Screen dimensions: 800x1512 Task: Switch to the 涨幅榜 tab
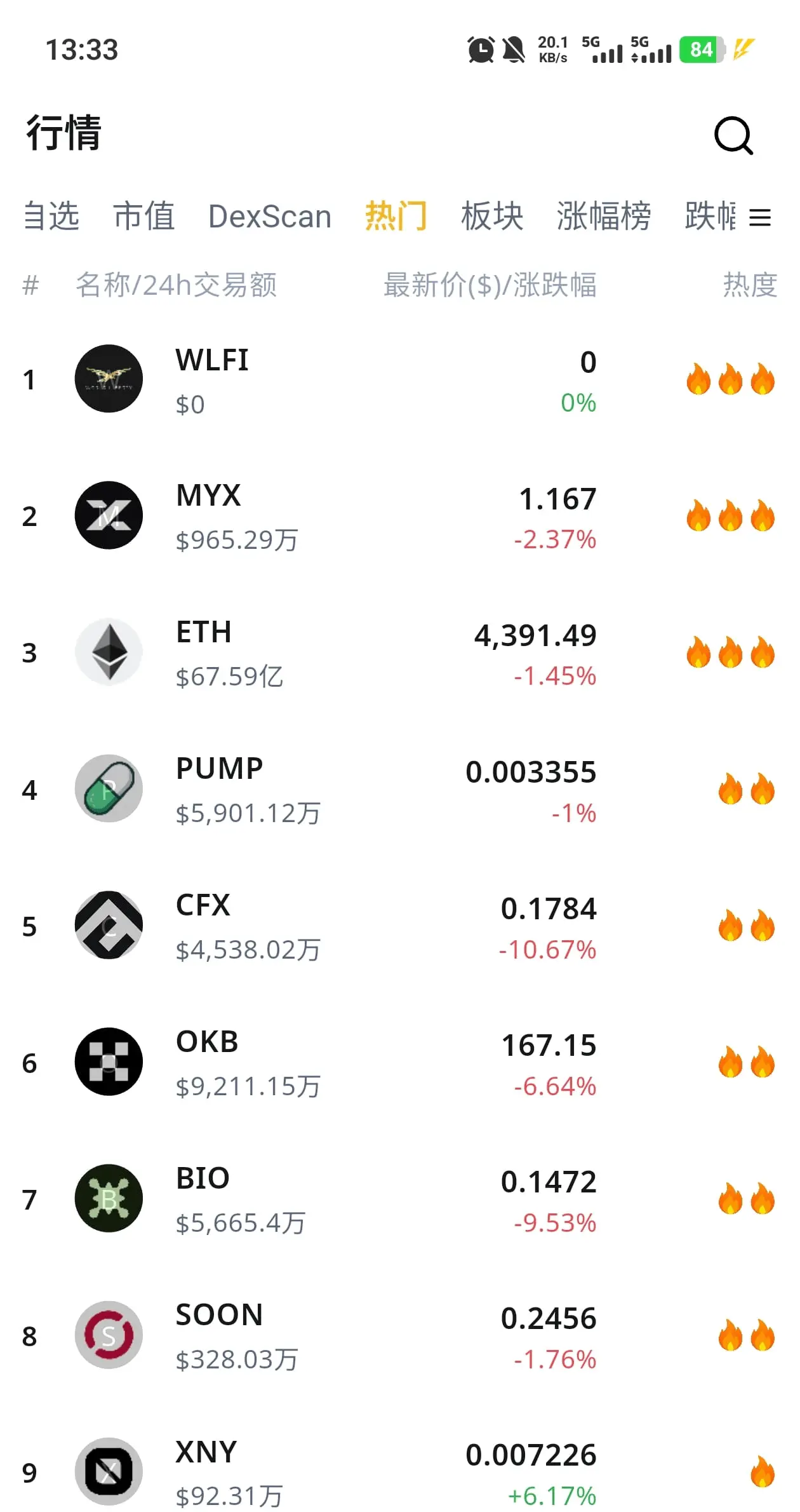click(x=604, y=216)
